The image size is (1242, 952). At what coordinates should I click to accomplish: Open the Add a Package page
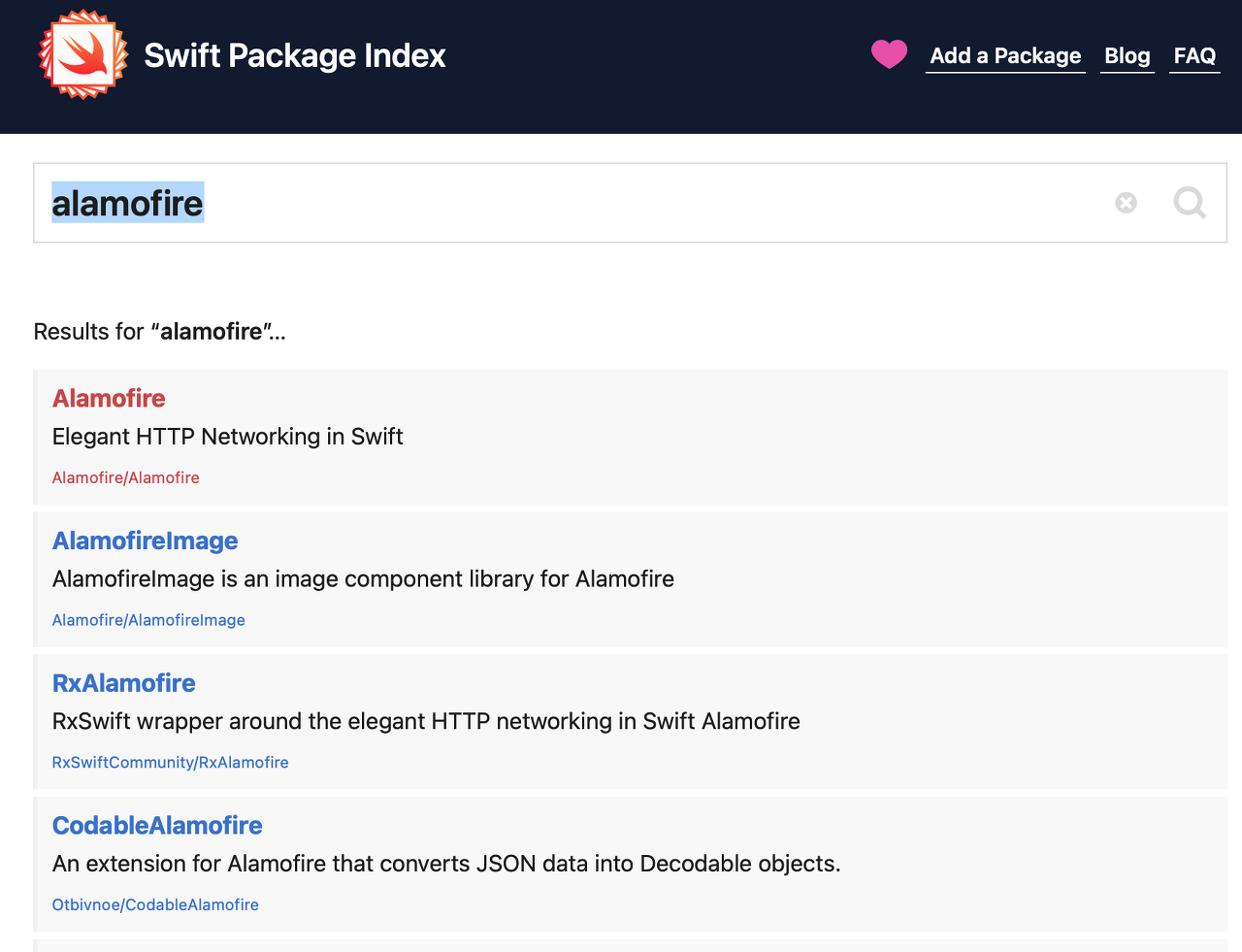click(1005, 56)
